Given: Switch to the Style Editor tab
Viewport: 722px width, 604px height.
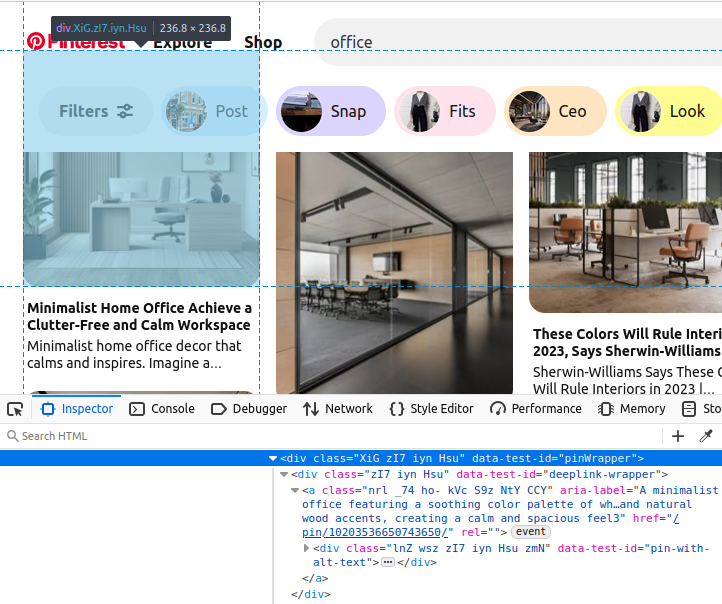Looking at the screenshot, I should coord(431,409).
